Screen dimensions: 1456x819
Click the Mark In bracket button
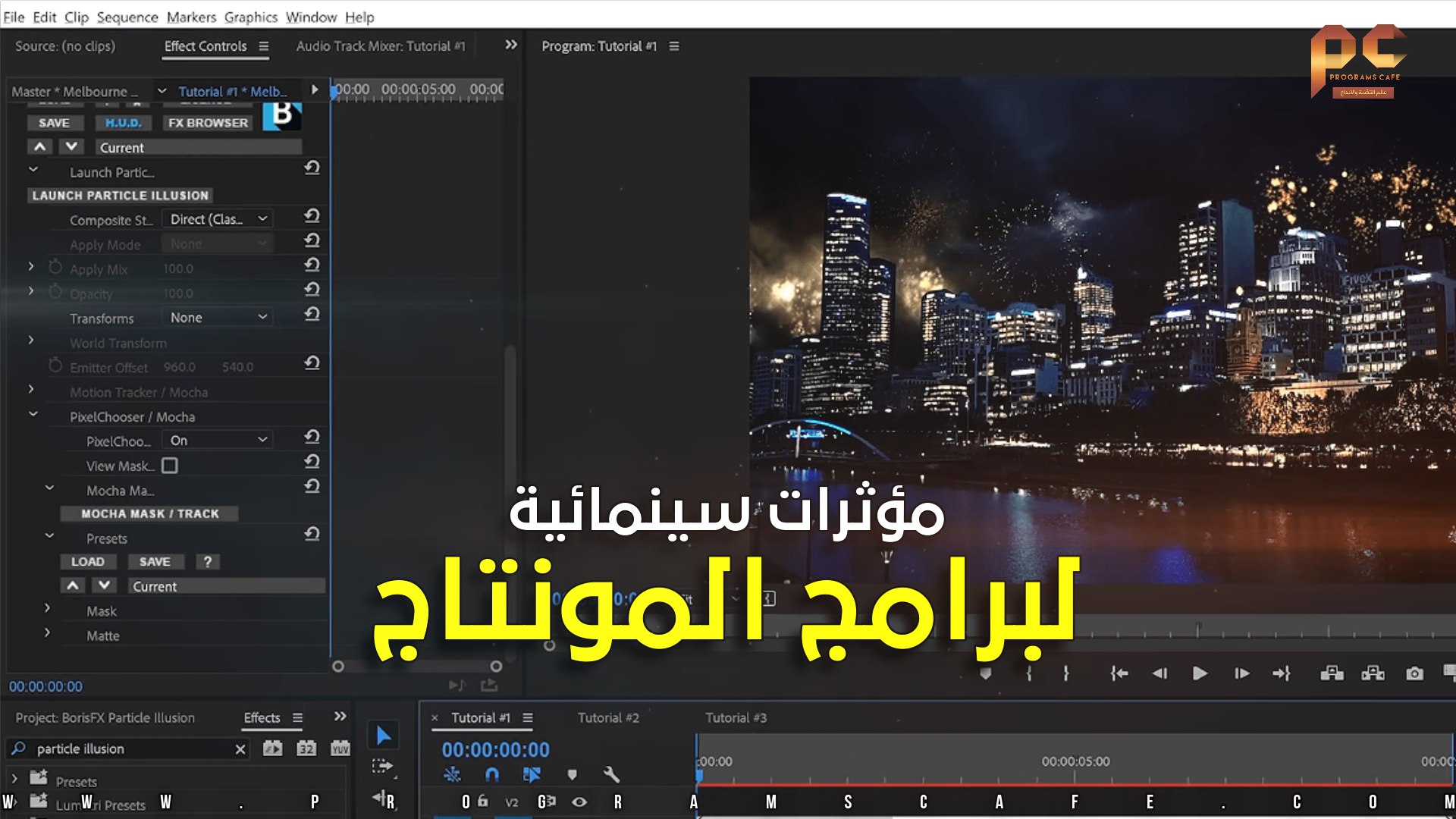(x=1029, y=673)
